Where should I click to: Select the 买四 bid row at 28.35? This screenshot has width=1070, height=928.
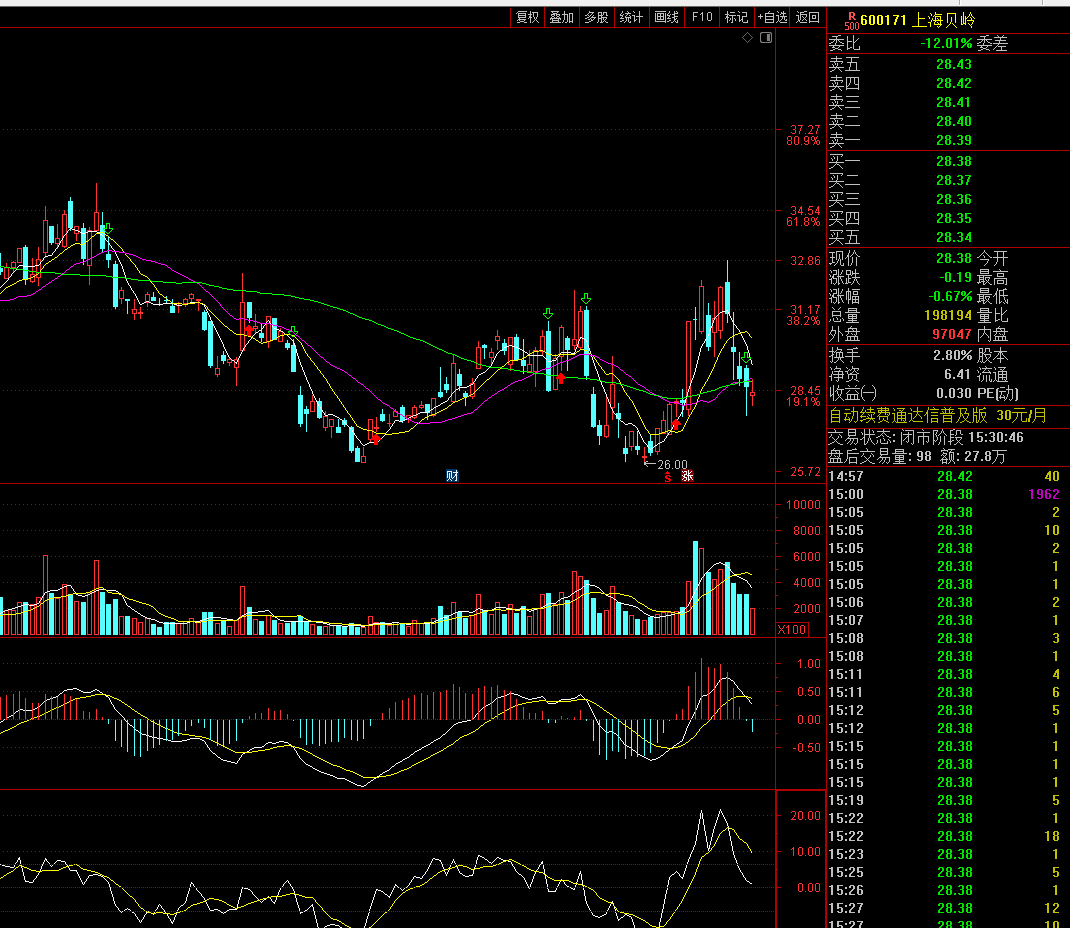(948, 219)
